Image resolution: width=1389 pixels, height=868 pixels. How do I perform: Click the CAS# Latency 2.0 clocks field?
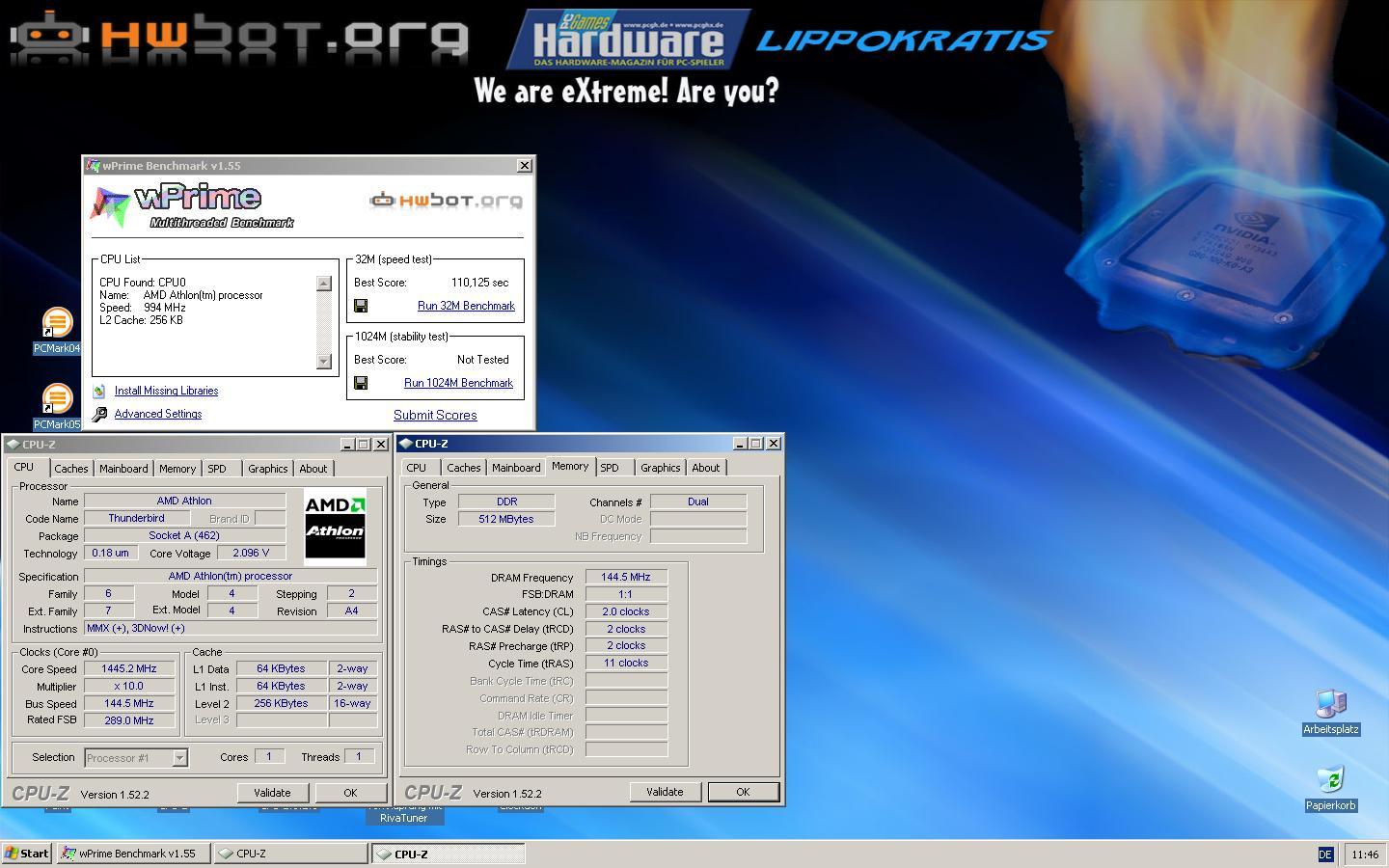pyautogui.click(x=626, y=611)
